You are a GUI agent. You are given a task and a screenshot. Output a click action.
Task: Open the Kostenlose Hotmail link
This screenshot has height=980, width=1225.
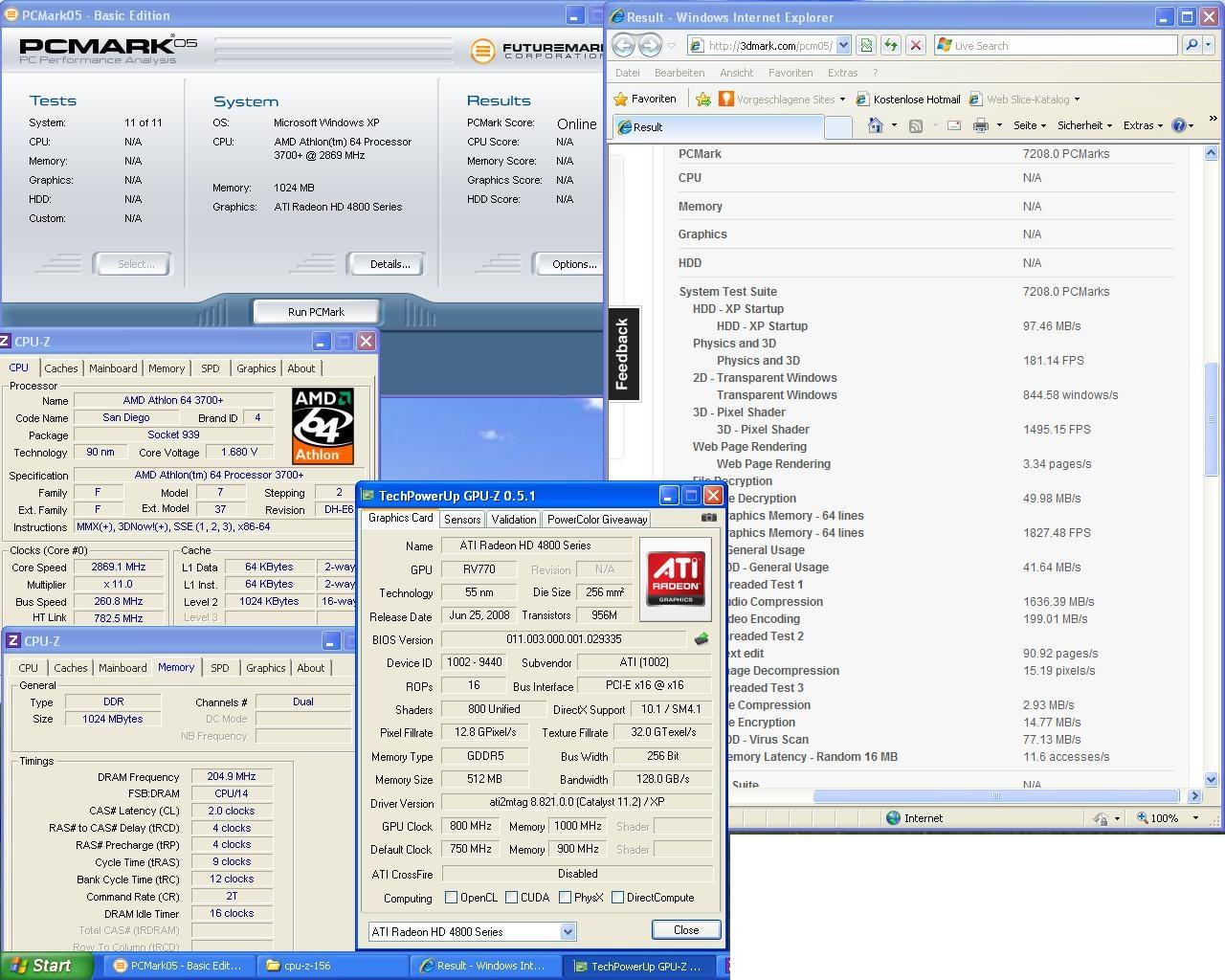(908, 100)
